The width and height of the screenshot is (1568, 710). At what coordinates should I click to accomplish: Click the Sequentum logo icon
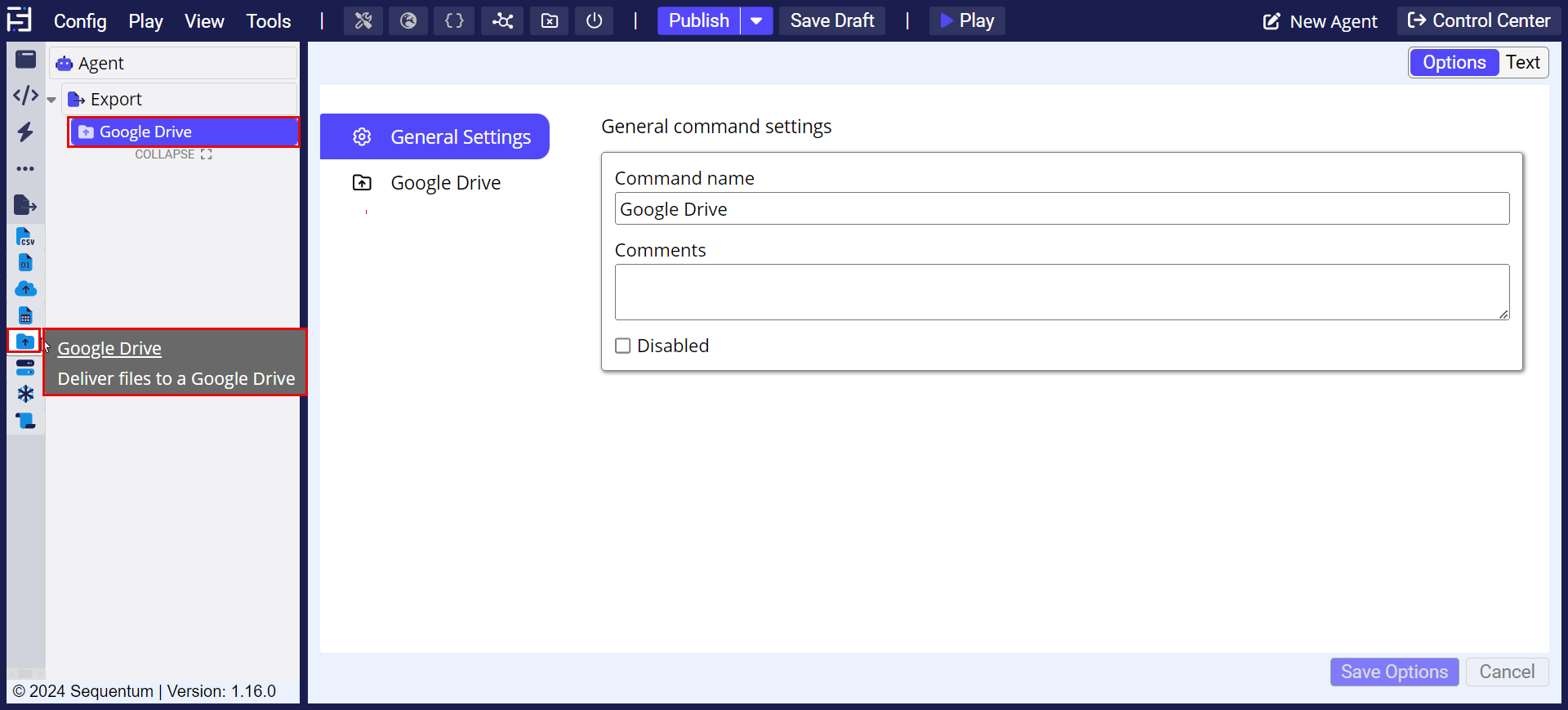tap(20, 20)
